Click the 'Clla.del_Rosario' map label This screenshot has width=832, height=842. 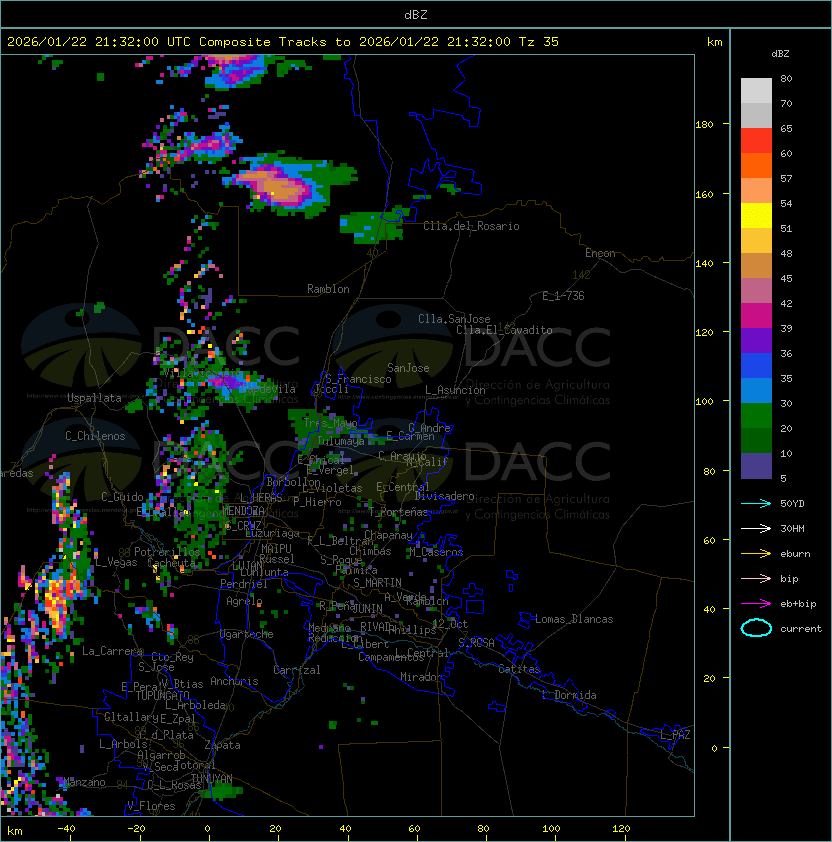pyautogui.click(x=471, y=226)
